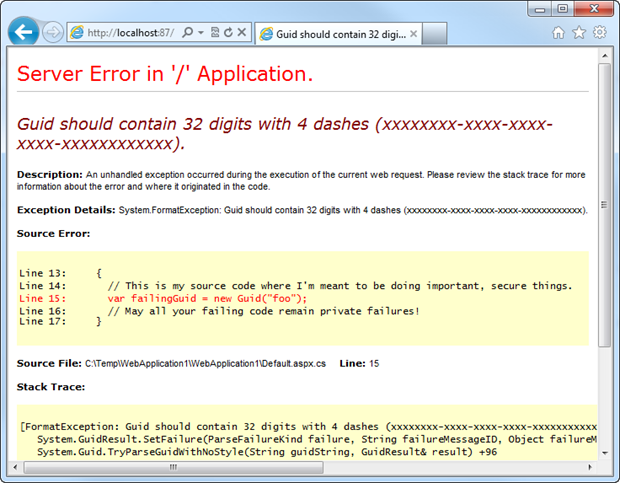Open the Tools gear menu
620x483 pixels.
point(599,32)
